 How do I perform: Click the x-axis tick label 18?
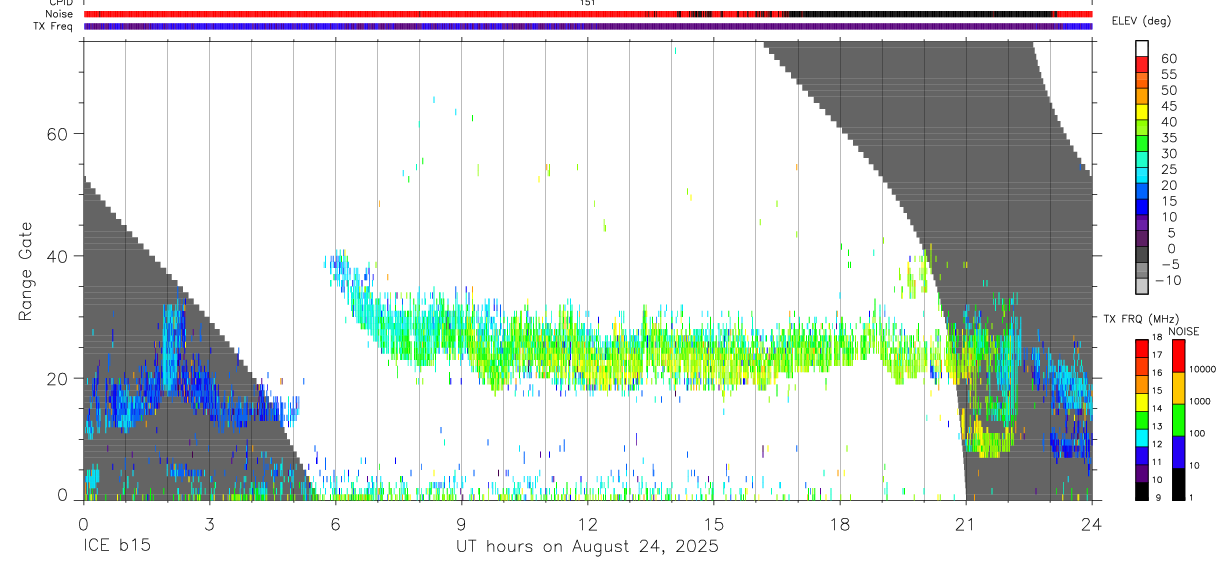[839, 523]
